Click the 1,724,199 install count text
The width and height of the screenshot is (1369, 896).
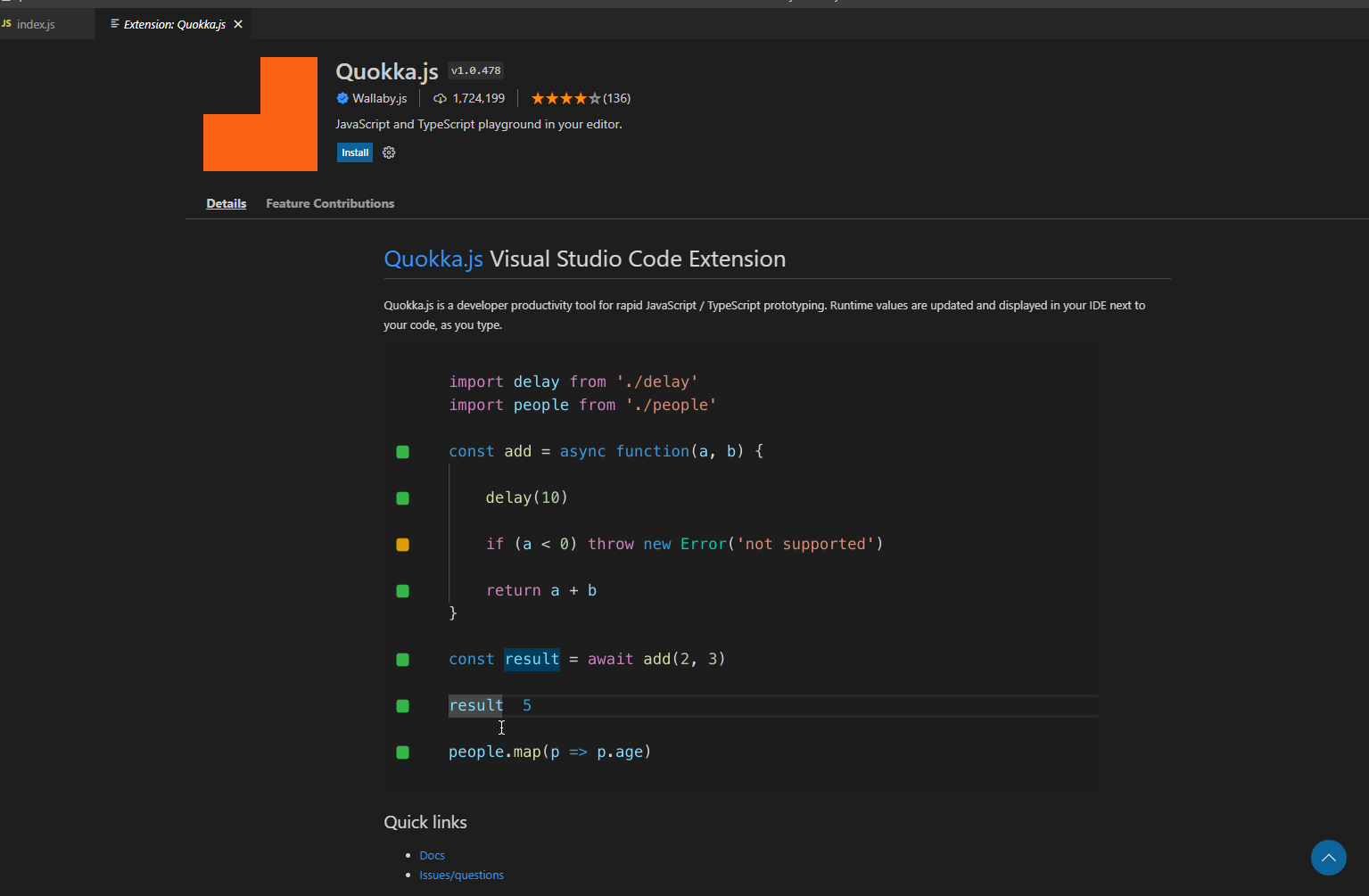pyautogui.click(x=479, y=98)
